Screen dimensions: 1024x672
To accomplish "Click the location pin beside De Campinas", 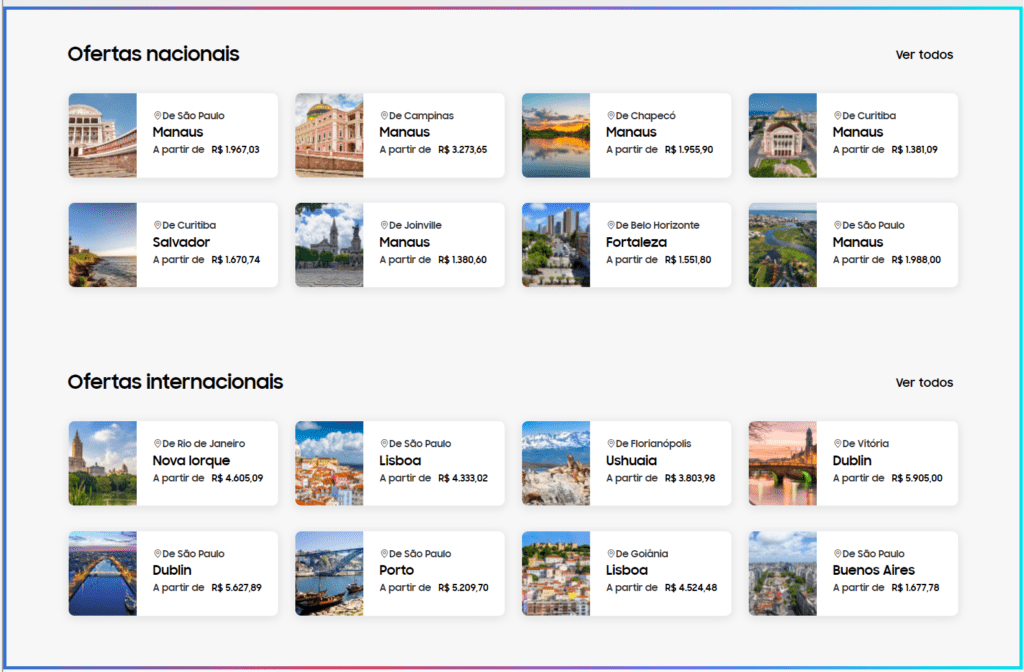I will 384,116.
